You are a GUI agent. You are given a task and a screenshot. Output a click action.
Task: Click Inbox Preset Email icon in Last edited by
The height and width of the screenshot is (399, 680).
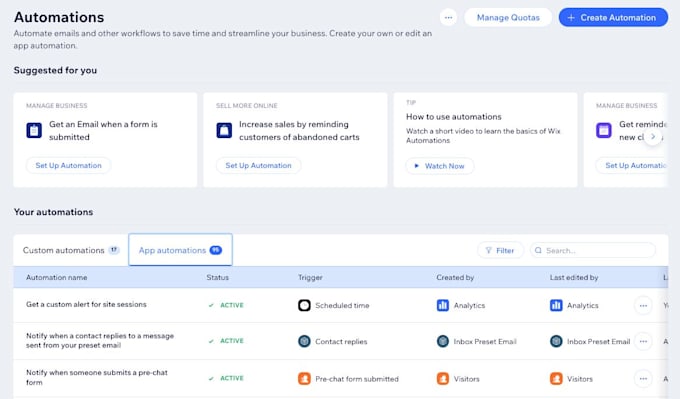[556, 341]
